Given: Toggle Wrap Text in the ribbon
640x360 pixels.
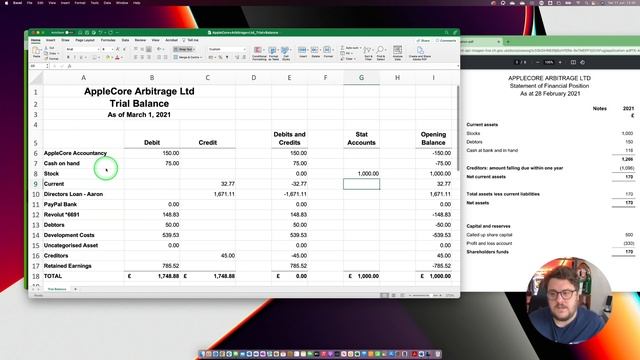Looking at the screenshot, I should coord(184,49).
